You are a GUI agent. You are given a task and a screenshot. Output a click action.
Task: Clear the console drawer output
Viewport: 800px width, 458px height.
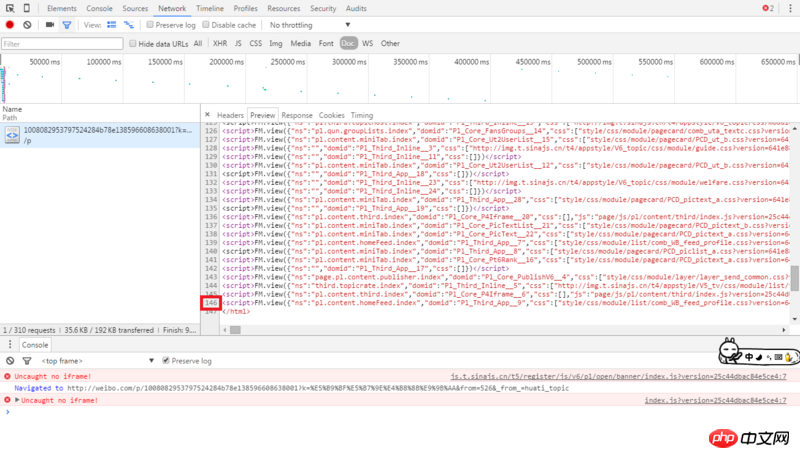tap(10, 360)
